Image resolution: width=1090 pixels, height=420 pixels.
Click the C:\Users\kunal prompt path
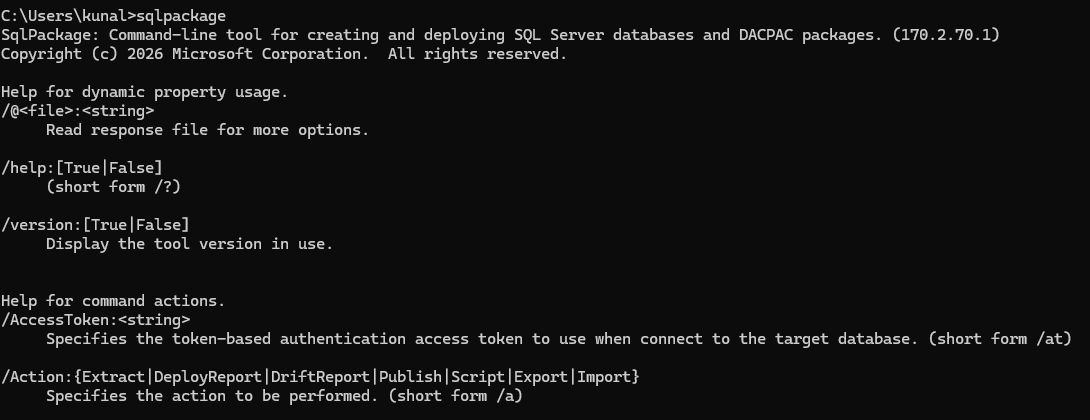point(68,16)
